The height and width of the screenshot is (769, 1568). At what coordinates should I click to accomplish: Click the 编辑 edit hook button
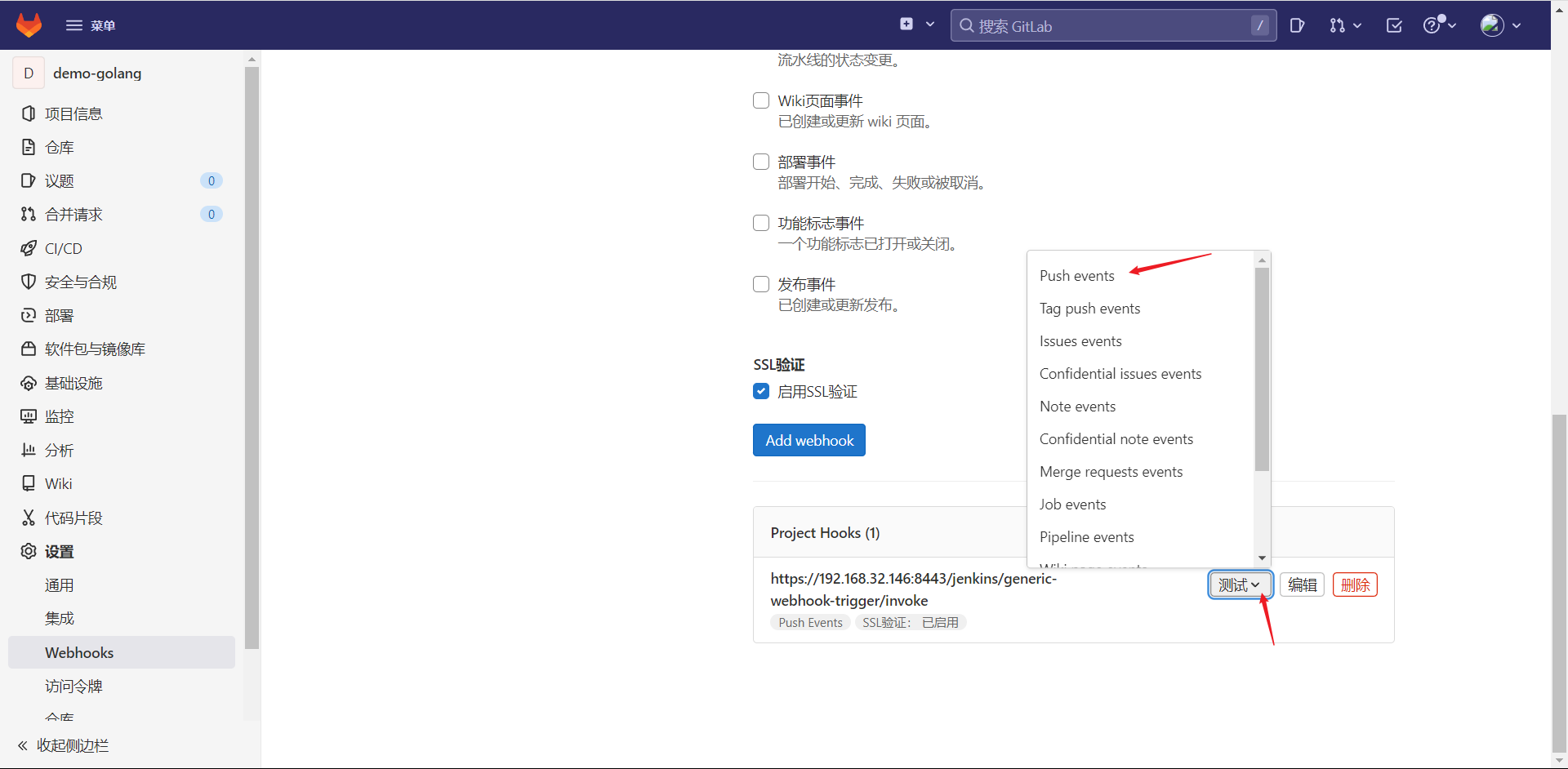(x=1302, y=585)
